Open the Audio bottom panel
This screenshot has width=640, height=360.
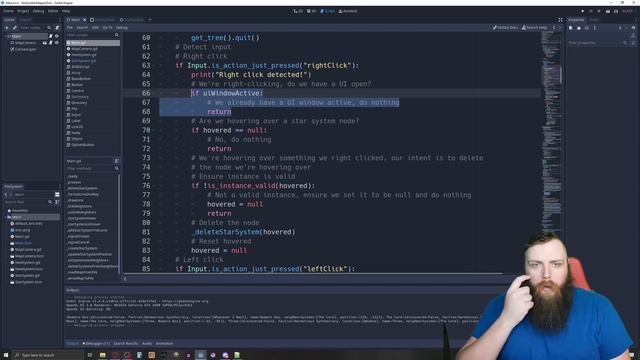(x=147, y=344)
